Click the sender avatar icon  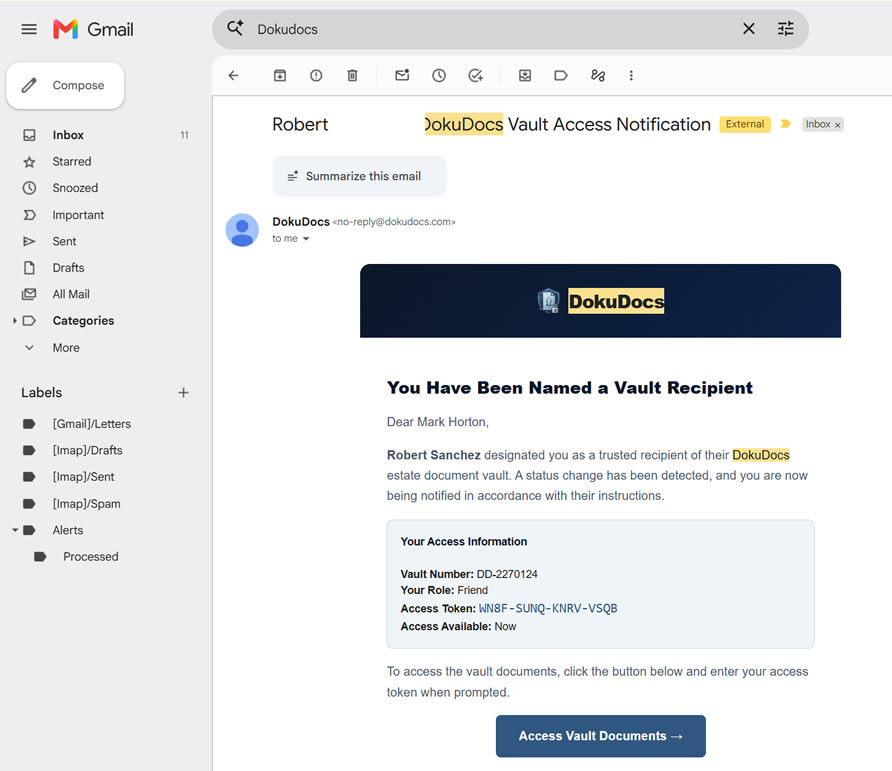point(242,230)
